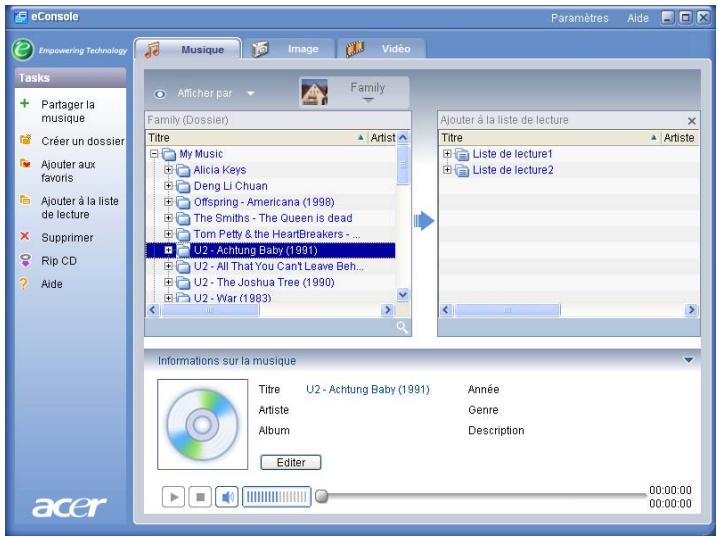This screenshot has height=537, width=718.
Task: Maximize the eConsole window
Action: [x=685, y=18]
